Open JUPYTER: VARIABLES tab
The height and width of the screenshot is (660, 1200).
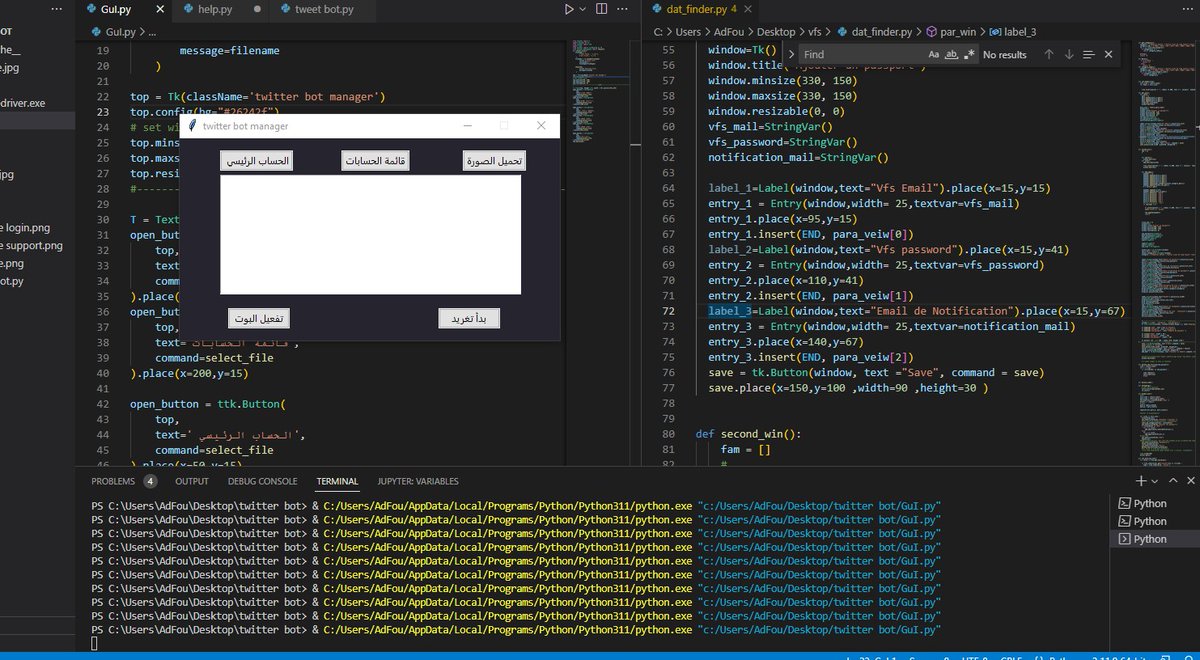[418, 481]
